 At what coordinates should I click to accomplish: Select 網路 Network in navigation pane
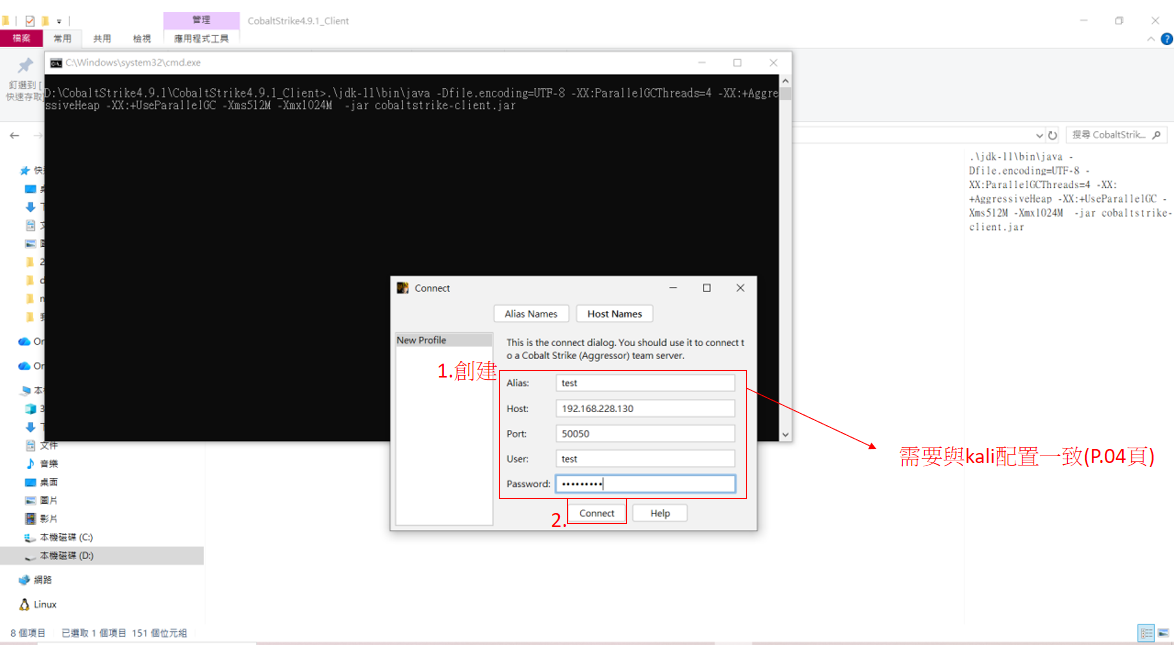(x=43, y=580)
